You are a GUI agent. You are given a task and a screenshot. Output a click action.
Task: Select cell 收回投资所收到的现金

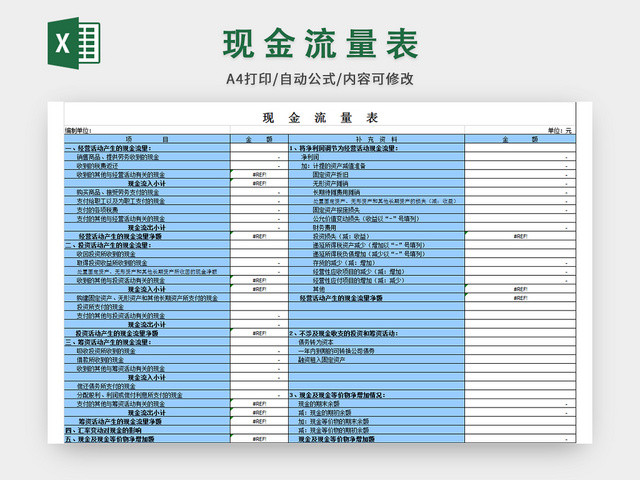click(147, 254)
